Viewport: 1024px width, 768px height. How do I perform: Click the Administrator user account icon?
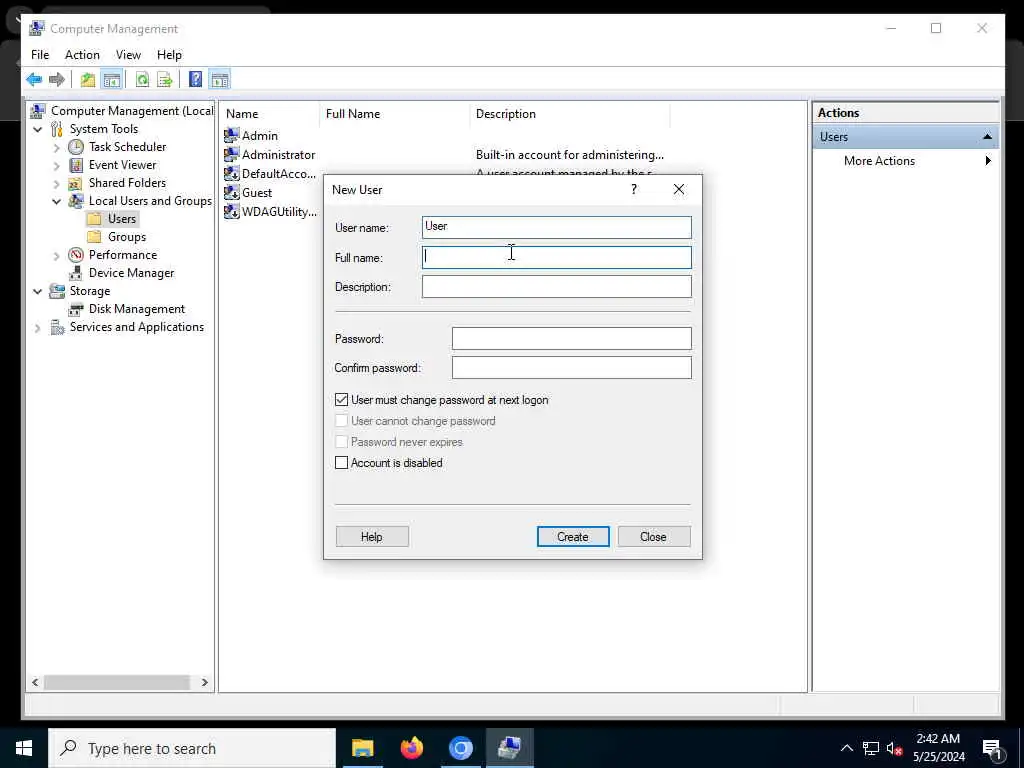click(231, 154)
